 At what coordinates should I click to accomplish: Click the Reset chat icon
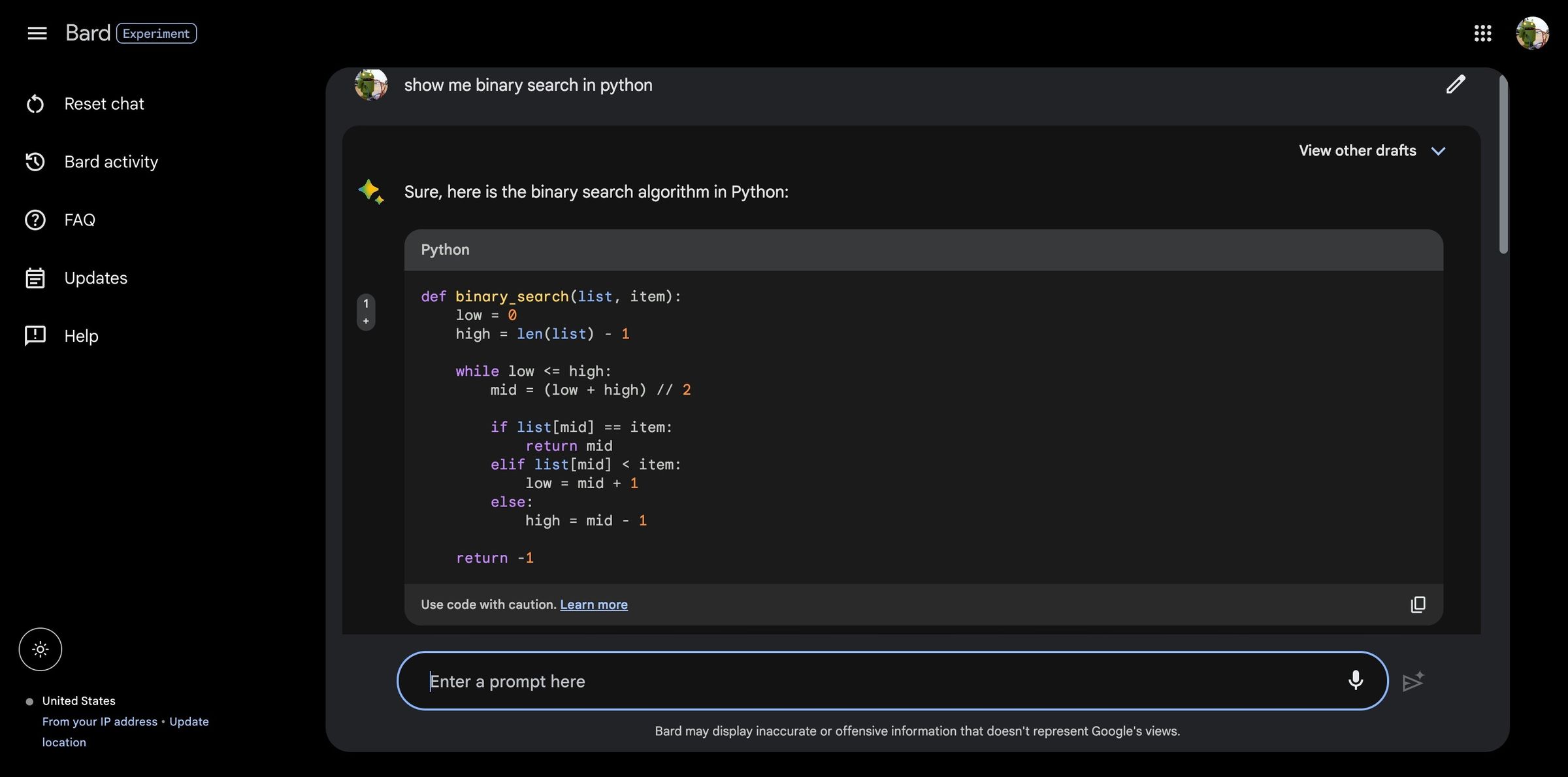coord(36,103)
